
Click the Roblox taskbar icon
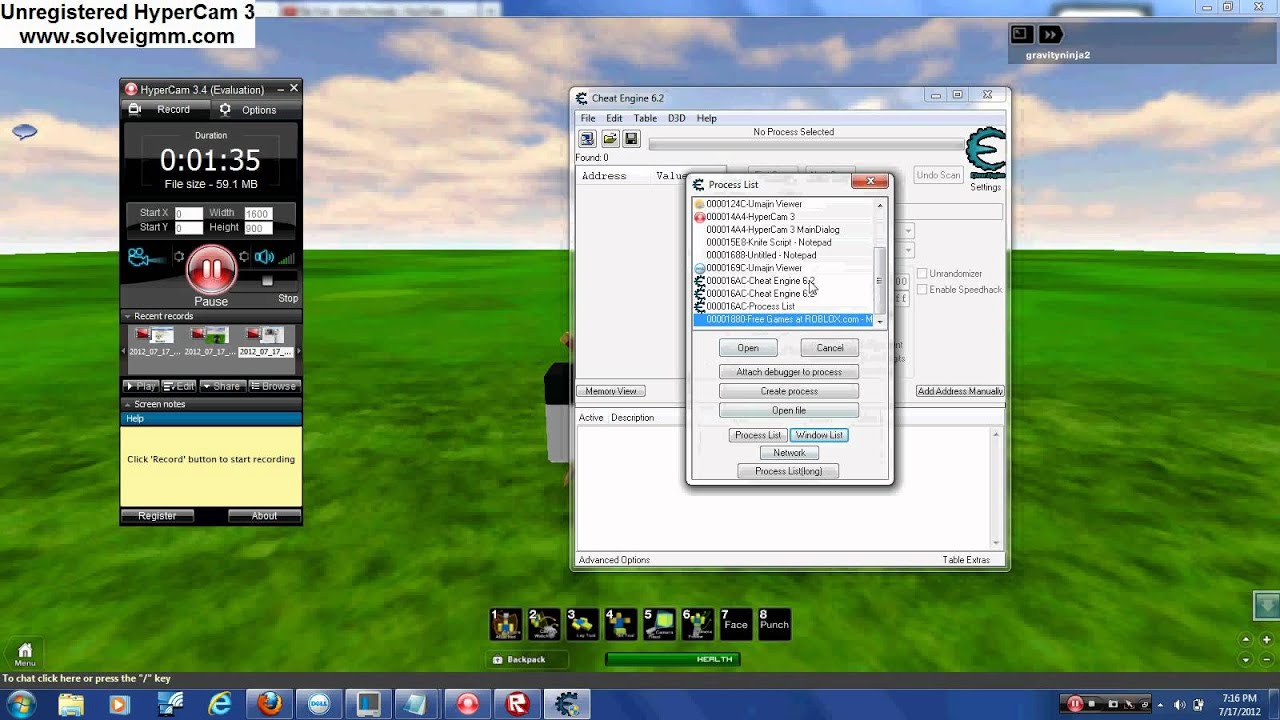coord(517,704)
